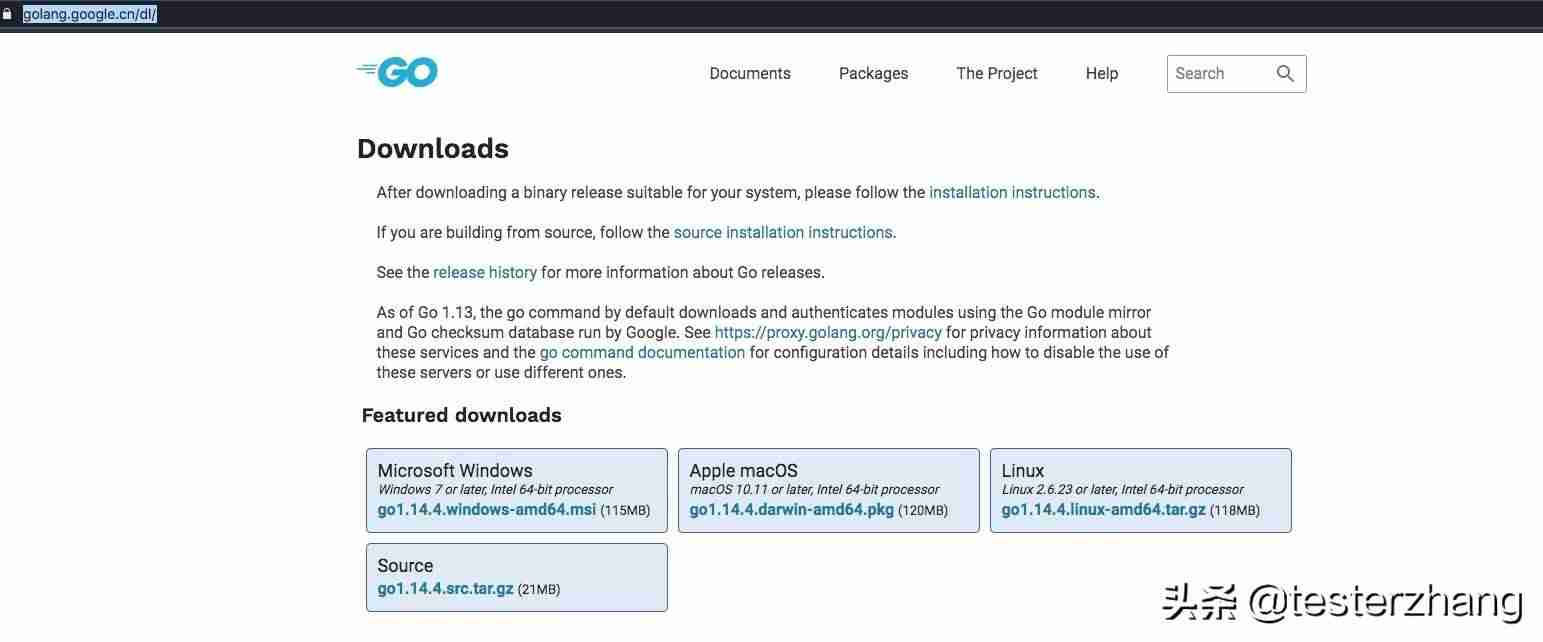Click the Go logo

point(397,72)
